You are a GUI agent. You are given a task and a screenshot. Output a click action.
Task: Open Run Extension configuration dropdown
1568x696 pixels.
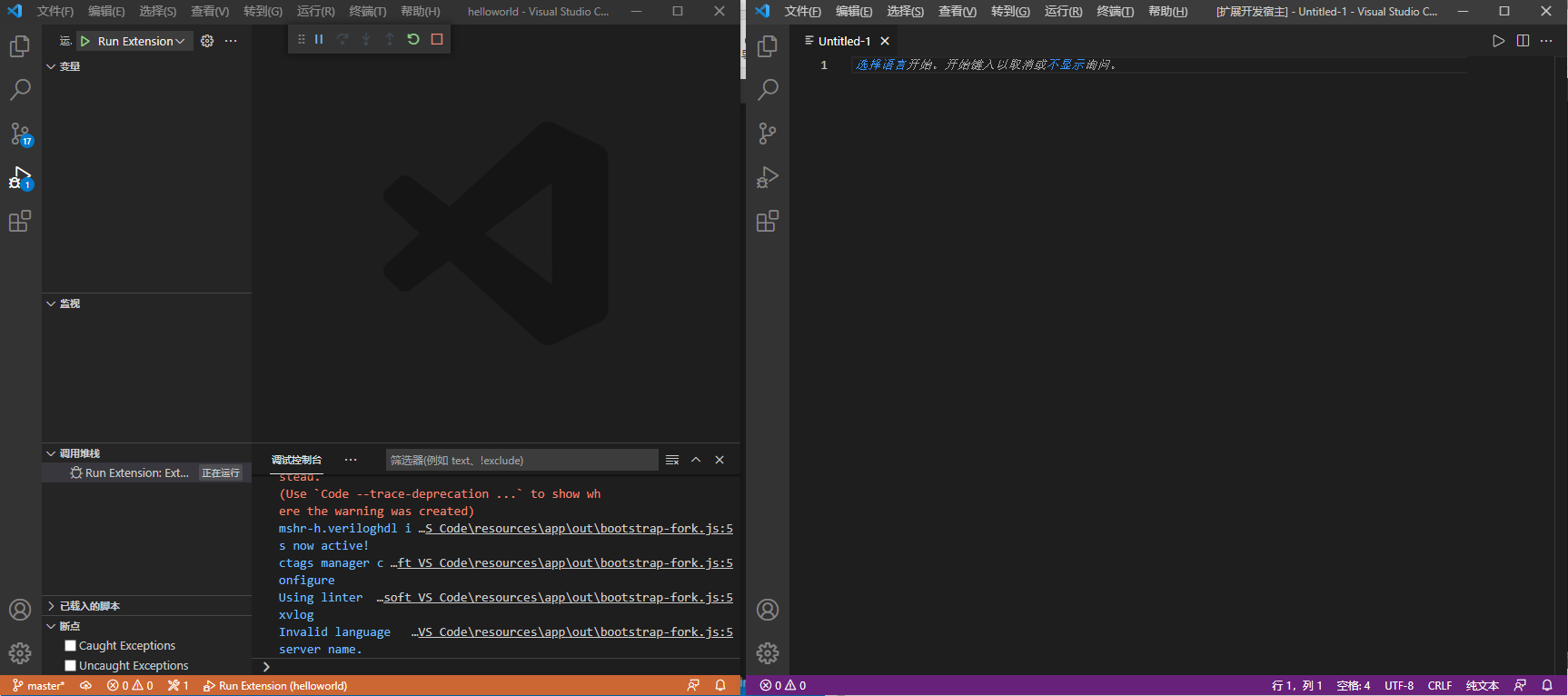click(x=141, y=41)
